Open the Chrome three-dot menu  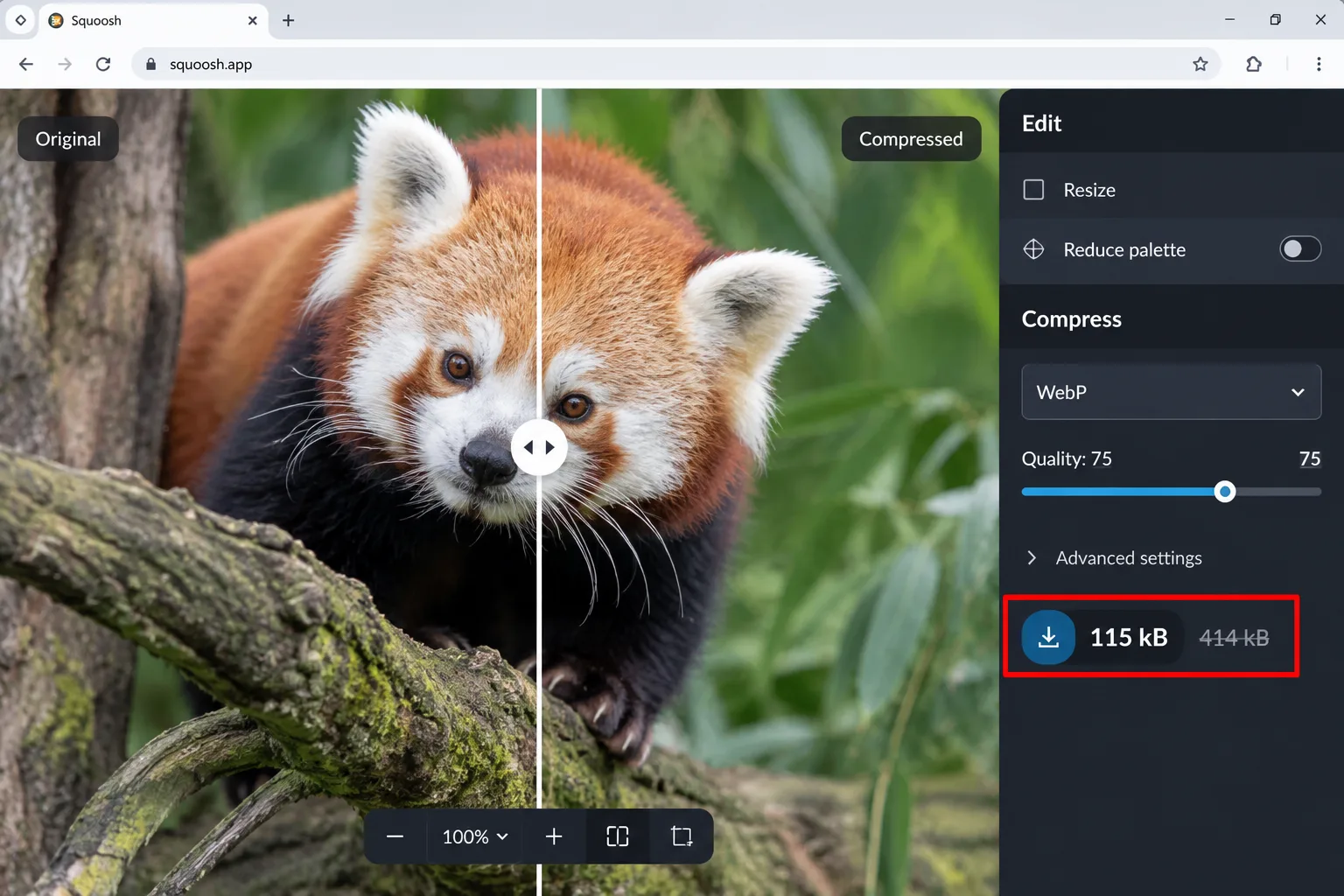tap(1319, 64)
